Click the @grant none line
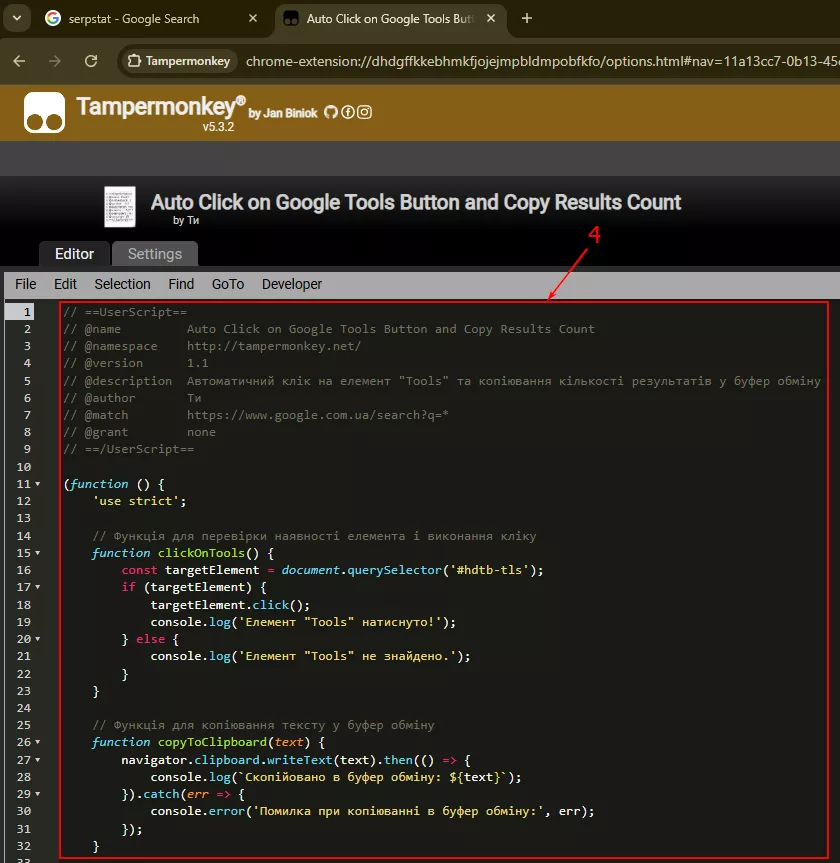 pyautogui.click(x=139, y=432)
